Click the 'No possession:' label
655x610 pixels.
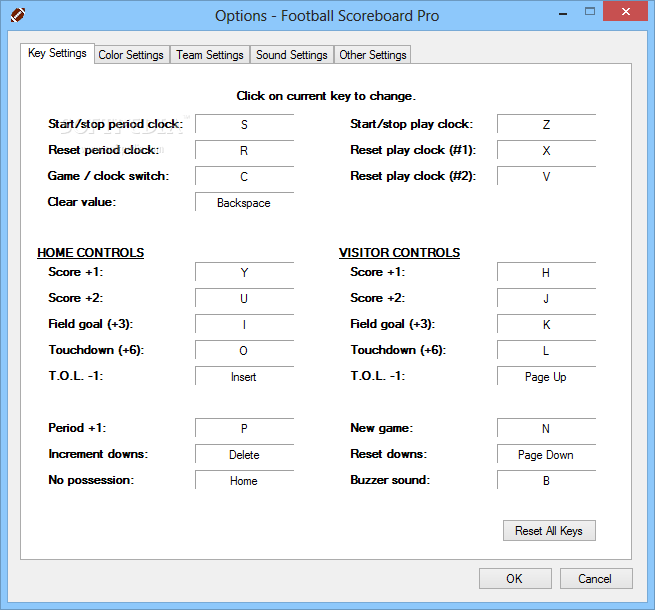(91, 480)
